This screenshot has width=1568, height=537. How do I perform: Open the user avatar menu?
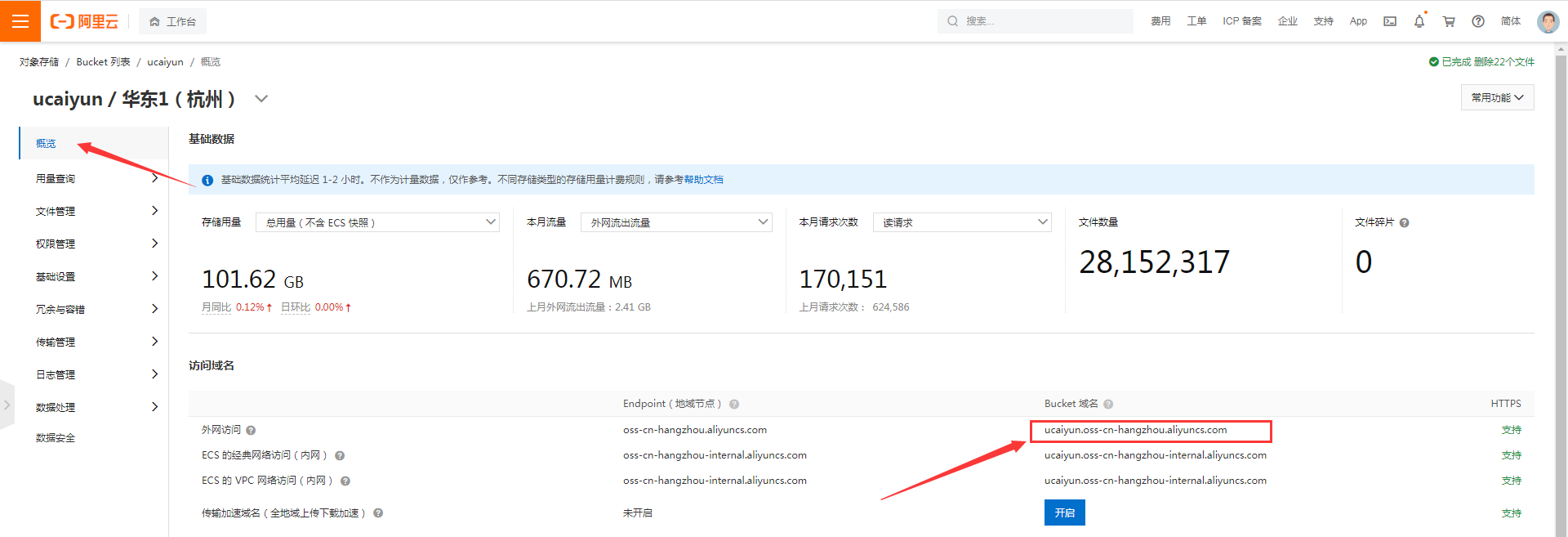coord(1548,21)
